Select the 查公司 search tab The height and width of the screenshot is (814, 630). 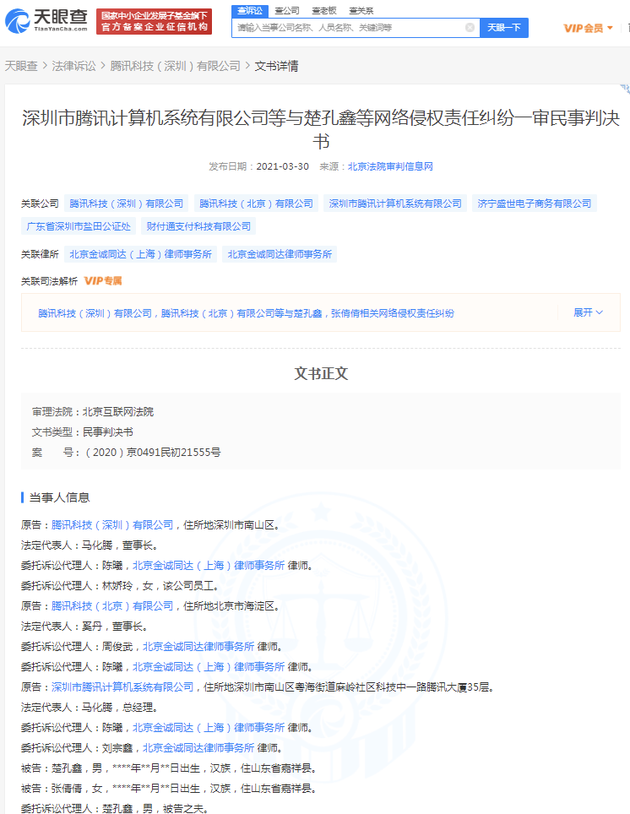[287, 10]
